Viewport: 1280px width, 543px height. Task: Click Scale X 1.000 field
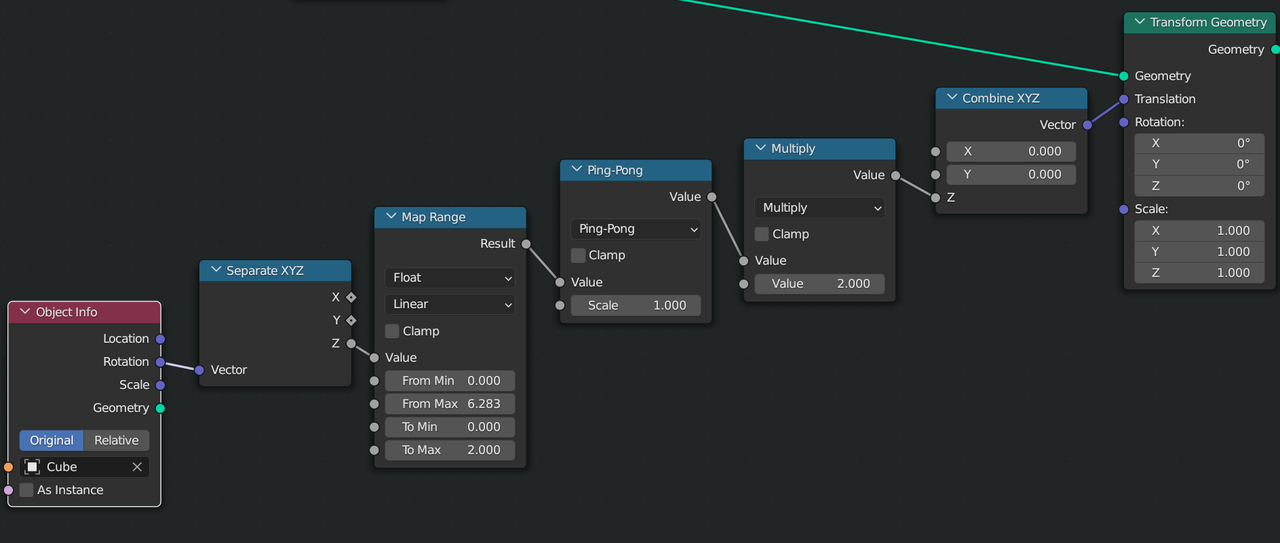[x=1199, y=230]
